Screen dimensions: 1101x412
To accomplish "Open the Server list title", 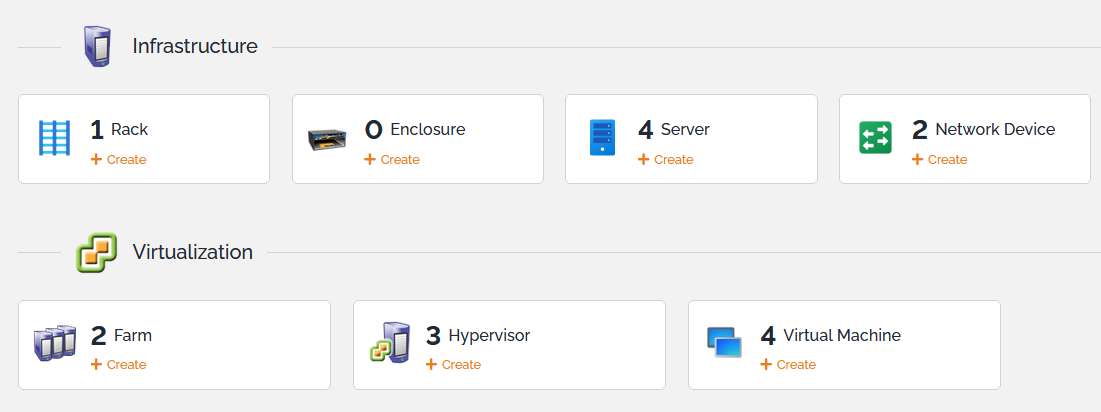I will pyautogui.click(x=685, y=129).
